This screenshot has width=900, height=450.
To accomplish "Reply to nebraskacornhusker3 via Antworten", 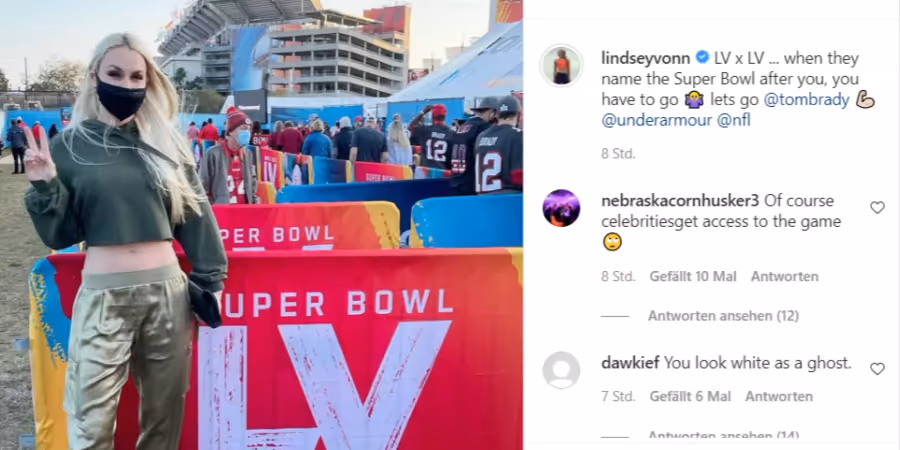I will tap(785, 277).
